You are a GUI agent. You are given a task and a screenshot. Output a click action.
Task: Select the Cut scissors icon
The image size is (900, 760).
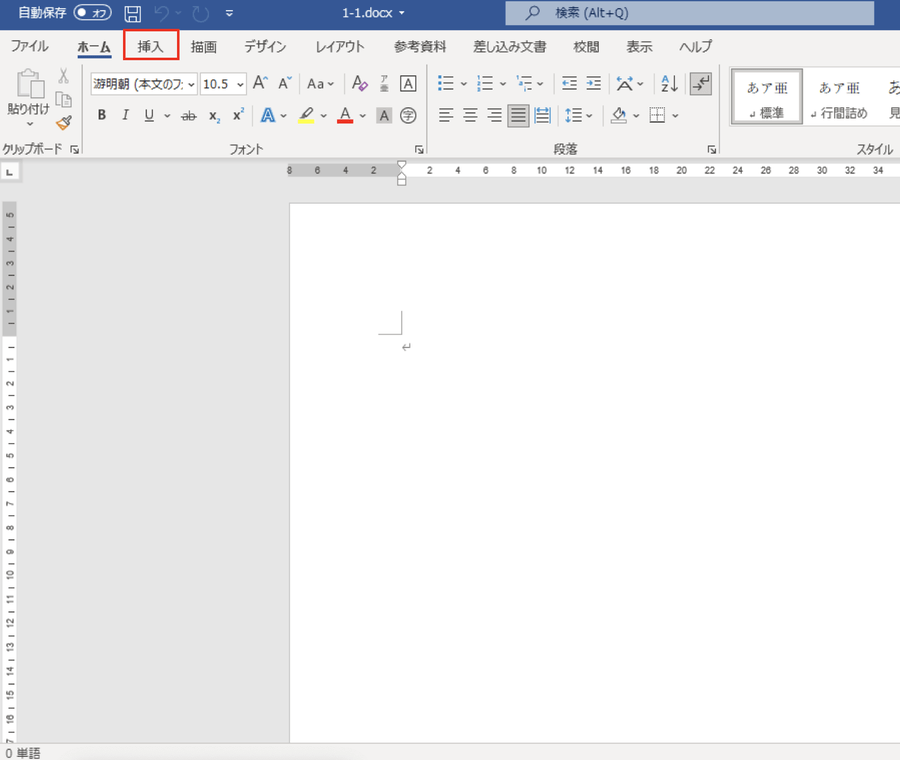click(x=63, y=76)
